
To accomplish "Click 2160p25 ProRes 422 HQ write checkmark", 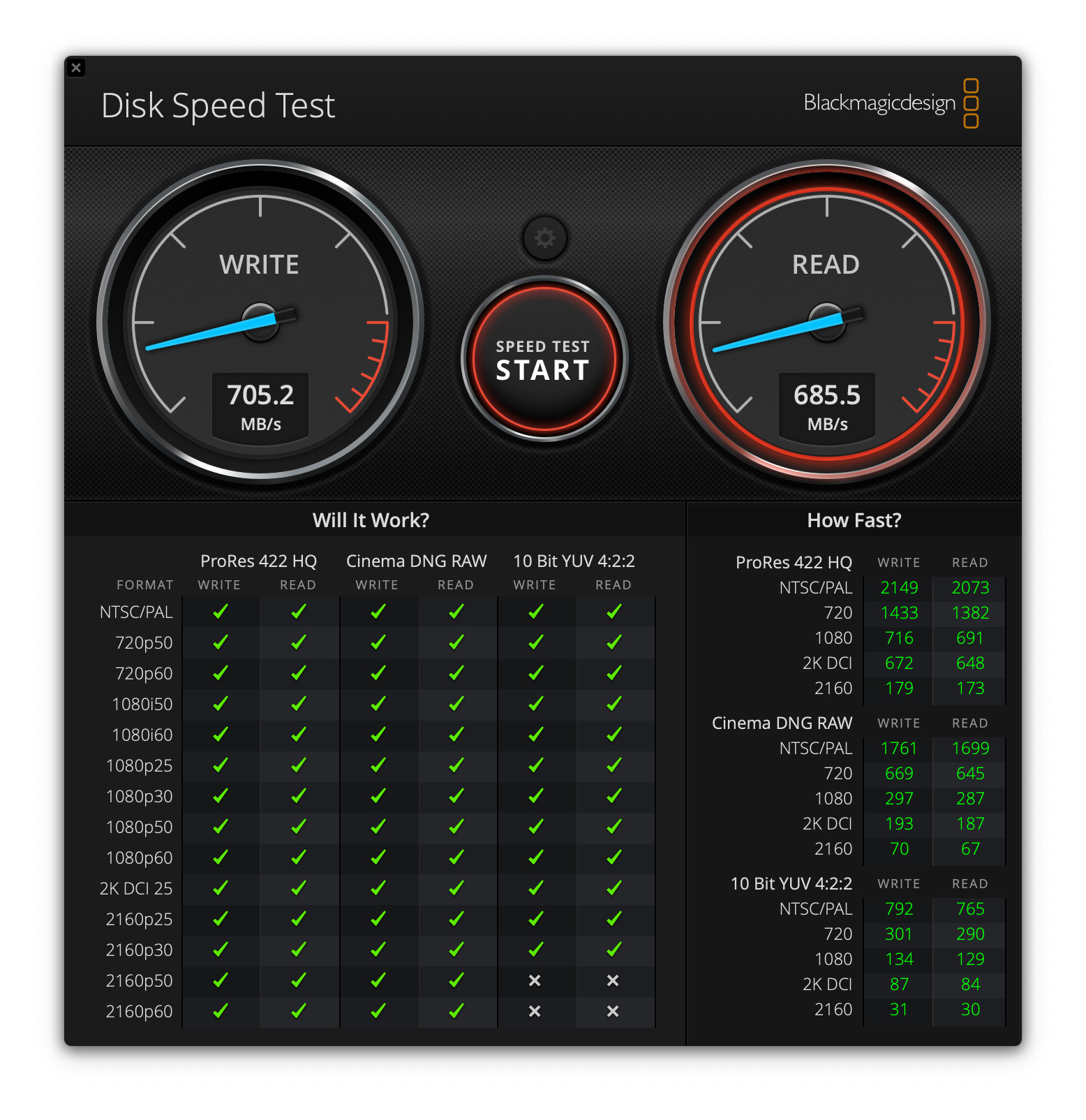I will (x=221, y=919).
